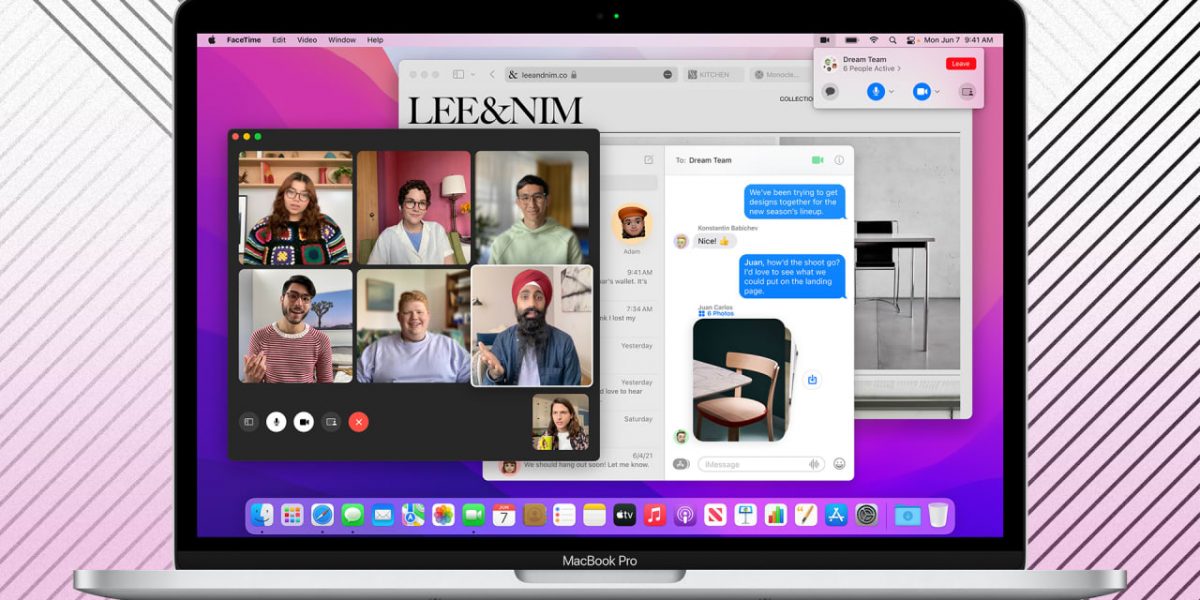Open Finder from the Dock
The height and width of the screenshot is (600, 1200).
pyautogui.click(x=262, y=515)
